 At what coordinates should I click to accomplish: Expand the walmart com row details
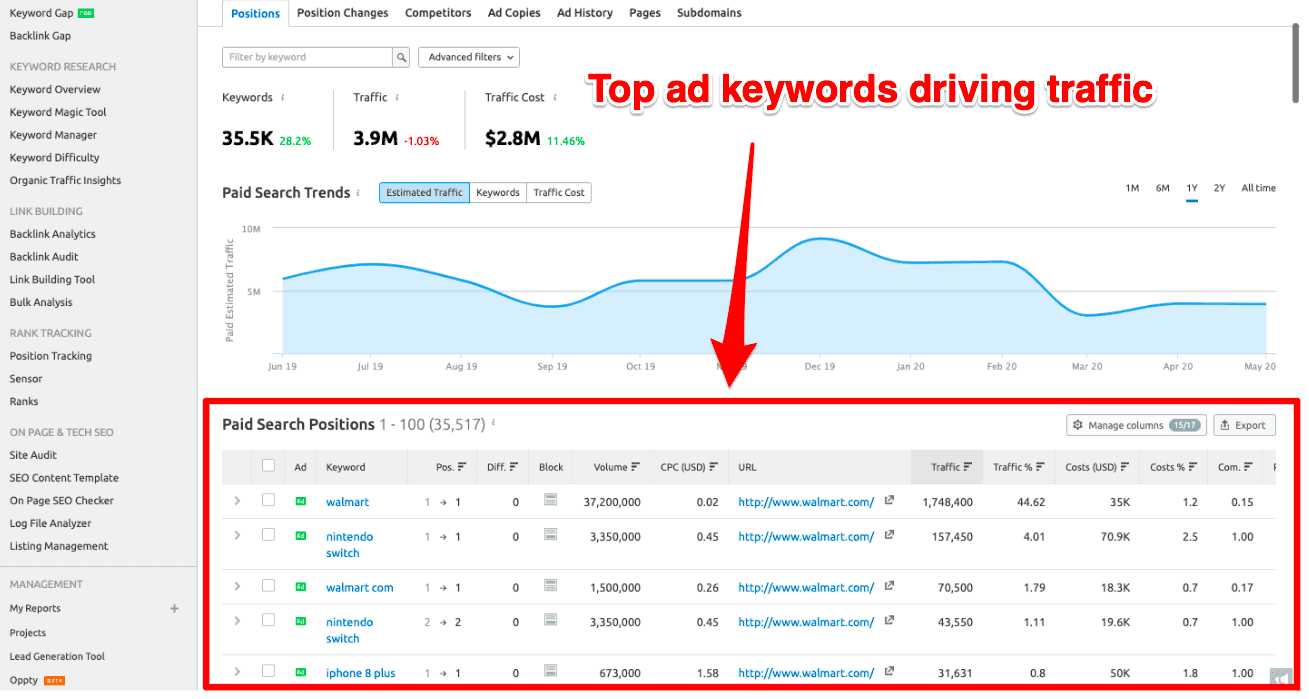click(237, 587)
